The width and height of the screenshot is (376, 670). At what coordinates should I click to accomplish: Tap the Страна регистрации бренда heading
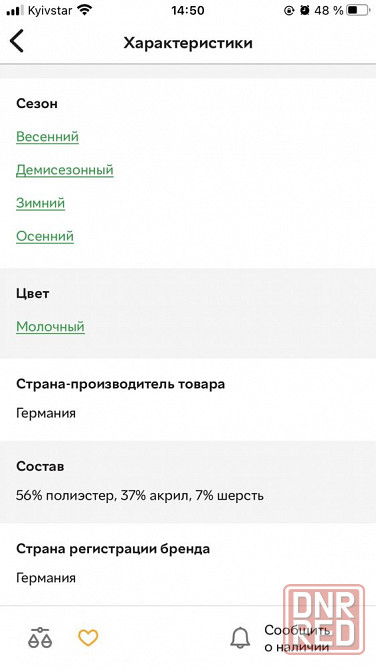113,549
